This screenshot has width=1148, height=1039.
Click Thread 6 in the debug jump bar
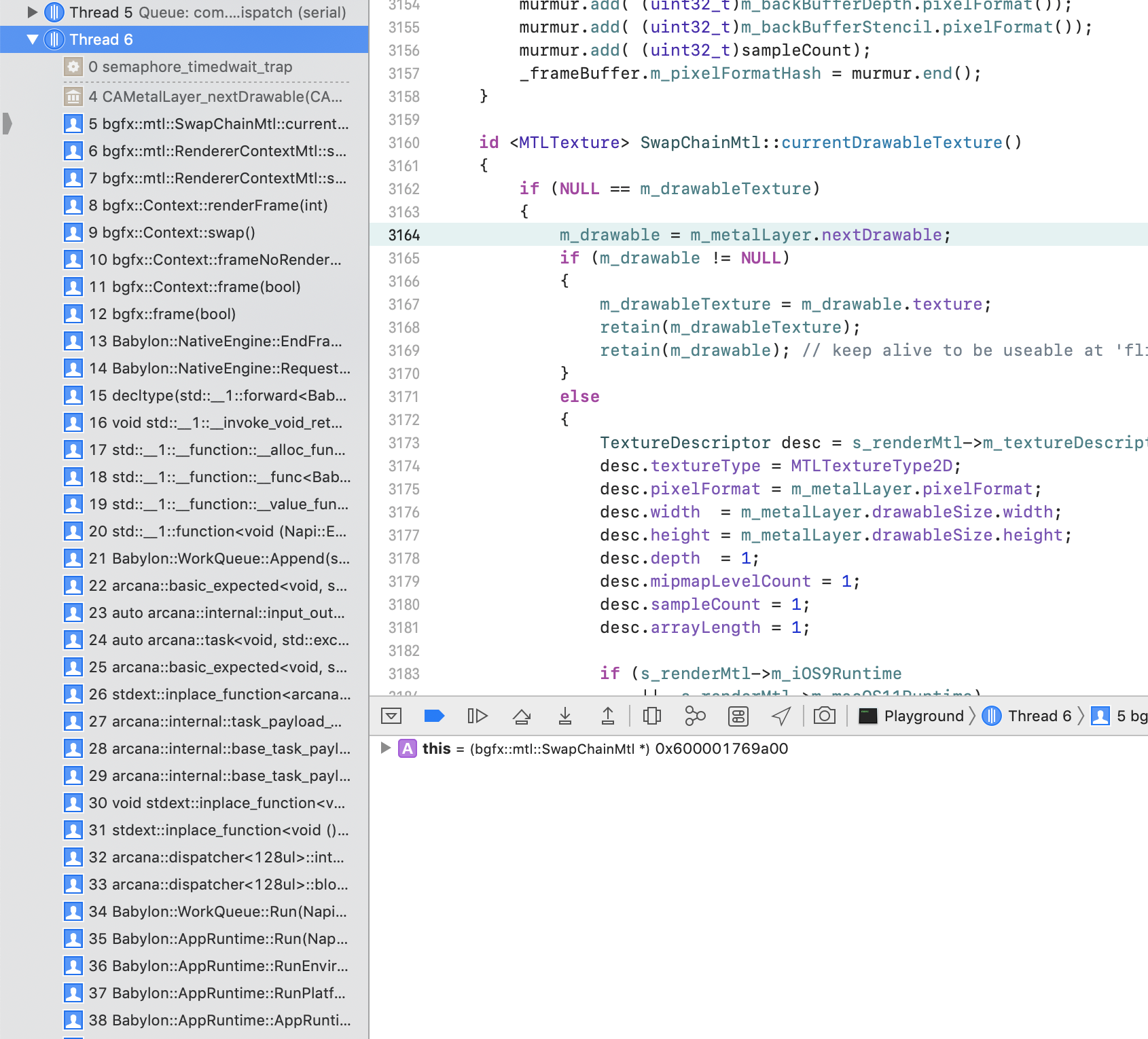point(1037,716)
